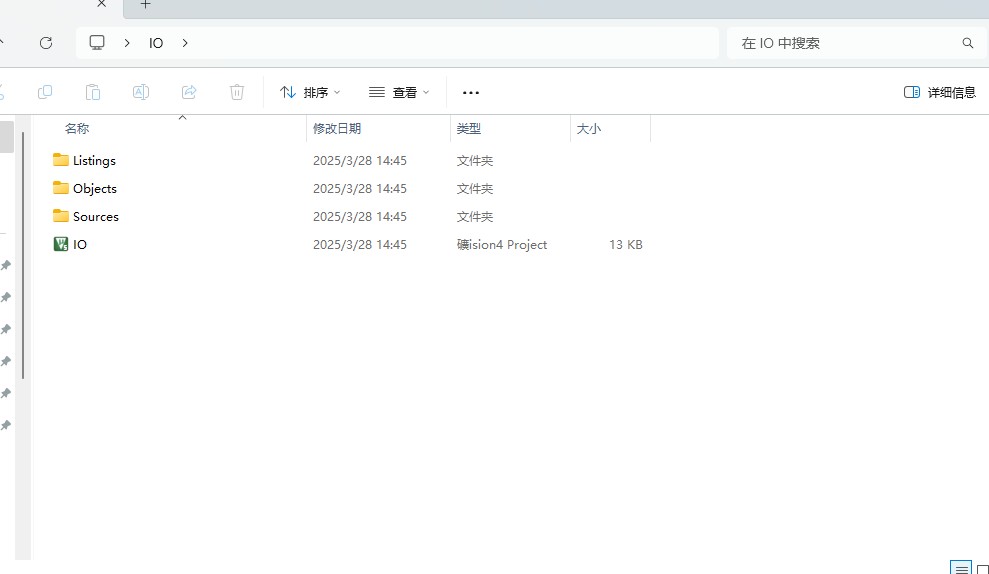Click the Share icon in toolbar
Image resolution: width=989 pixels, height=574 pixels.
pos(189,92)
